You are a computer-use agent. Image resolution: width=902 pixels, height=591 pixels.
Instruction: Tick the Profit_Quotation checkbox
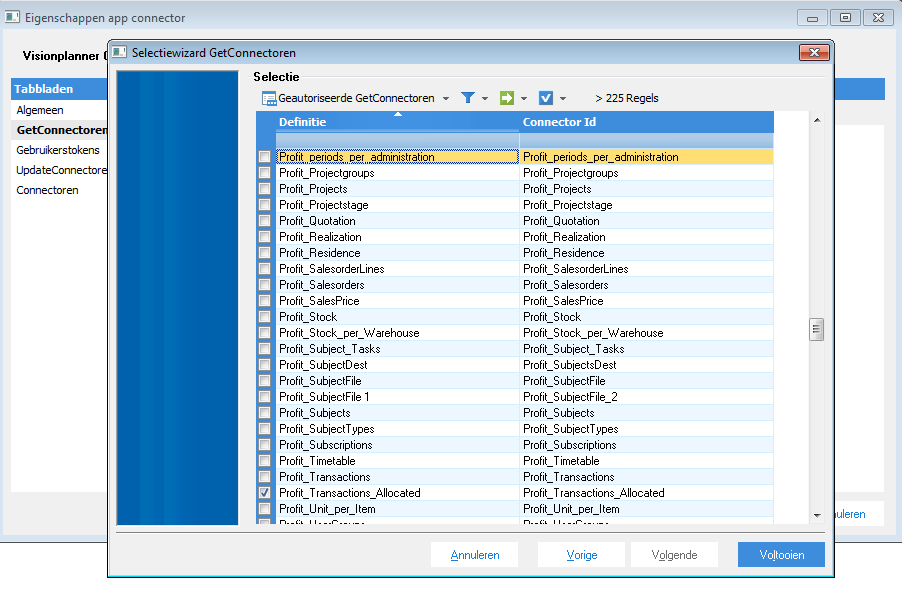click(x=265, y=220)
